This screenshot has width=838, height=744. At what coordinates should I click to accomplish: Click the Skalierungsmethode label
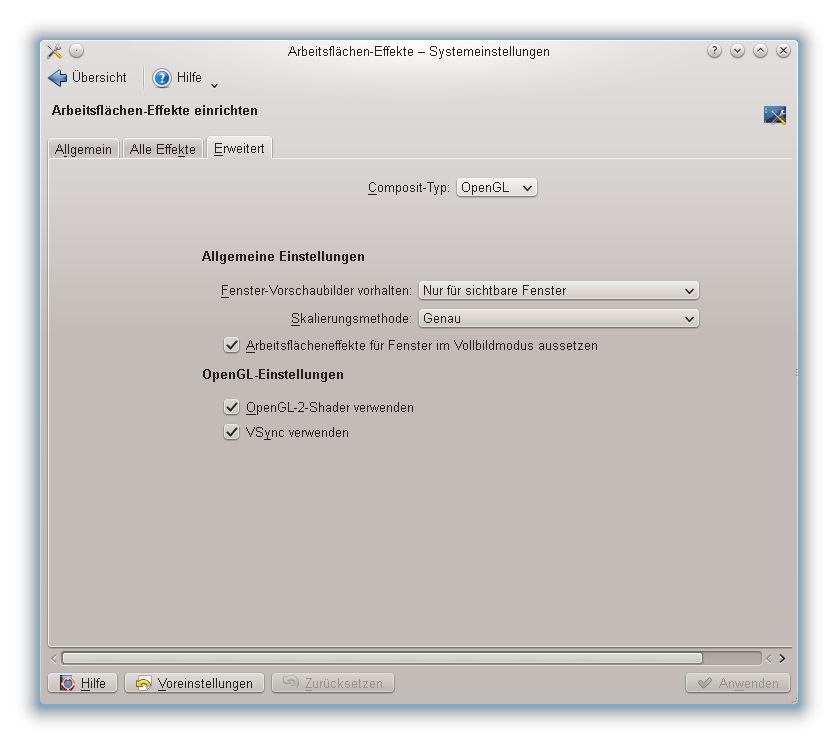click(351, 319)
